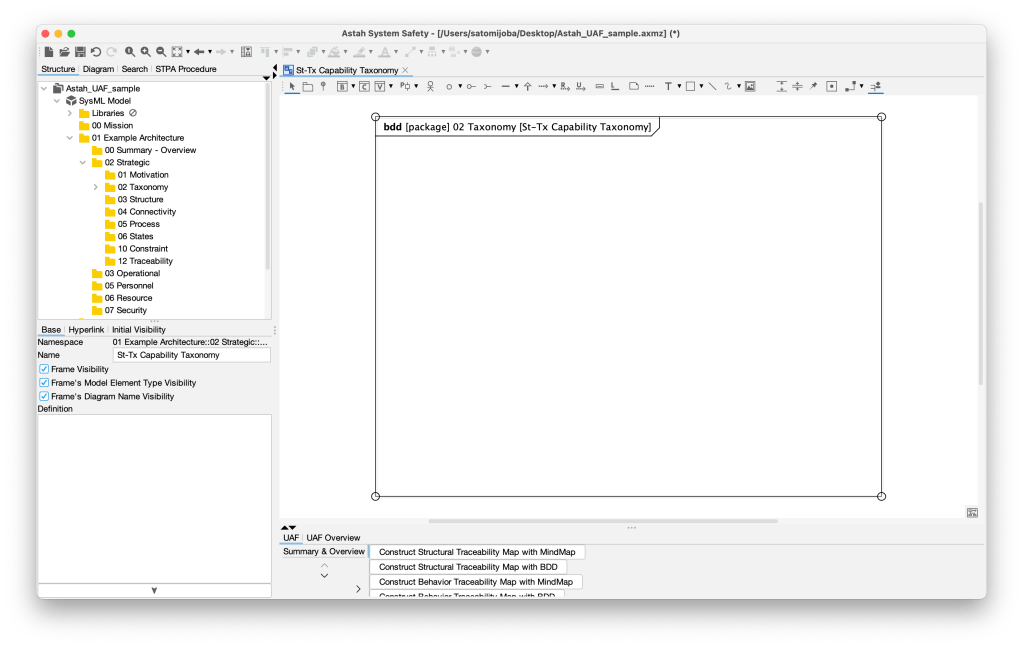
Task: Uncheck Frame's Model Element Type Visibility
Action: [x=44, y=383]
